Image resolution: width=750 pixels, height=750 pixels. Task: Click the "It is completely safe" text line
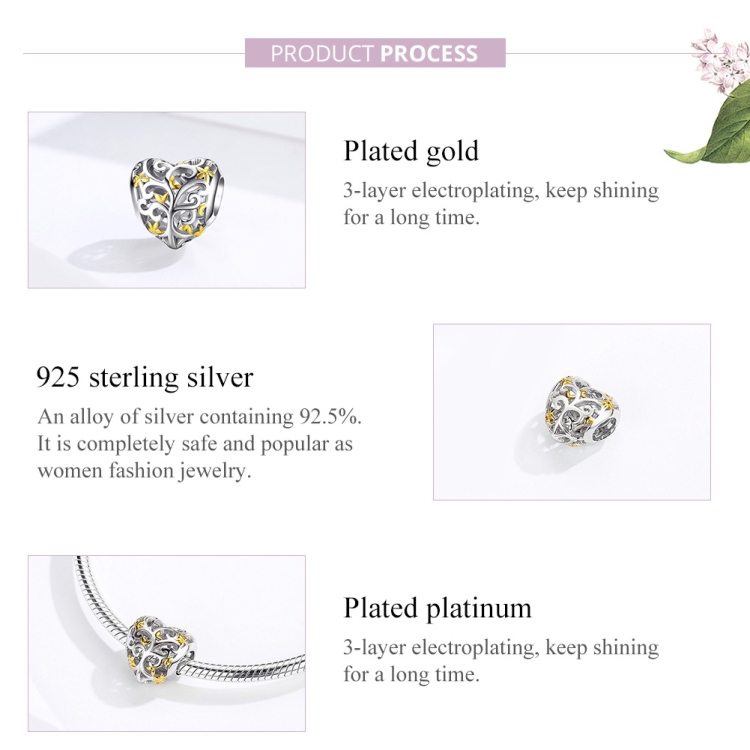pos(195,443)
